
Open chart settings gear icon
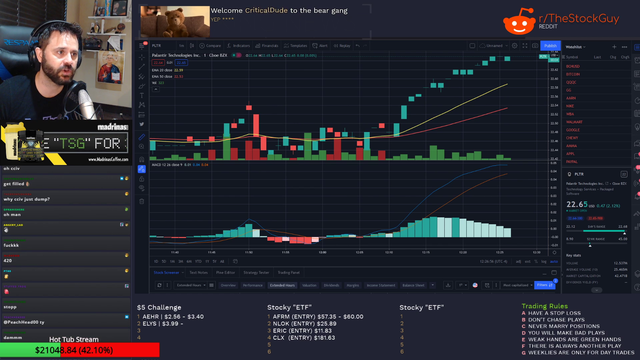point(515,46)
